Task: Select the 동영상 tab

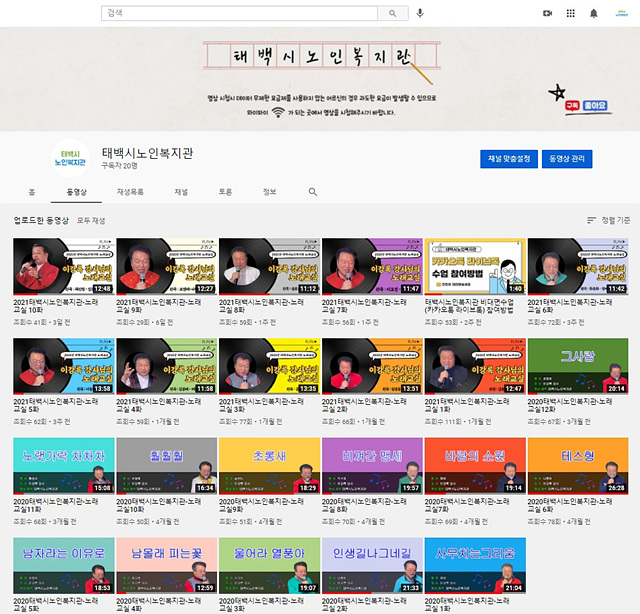Action: coord(76,192)
